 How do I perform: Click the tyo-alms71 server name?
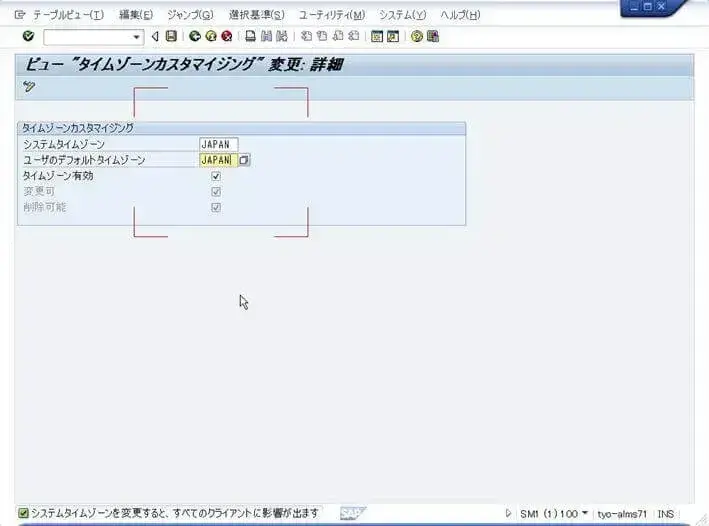point(622,514)
